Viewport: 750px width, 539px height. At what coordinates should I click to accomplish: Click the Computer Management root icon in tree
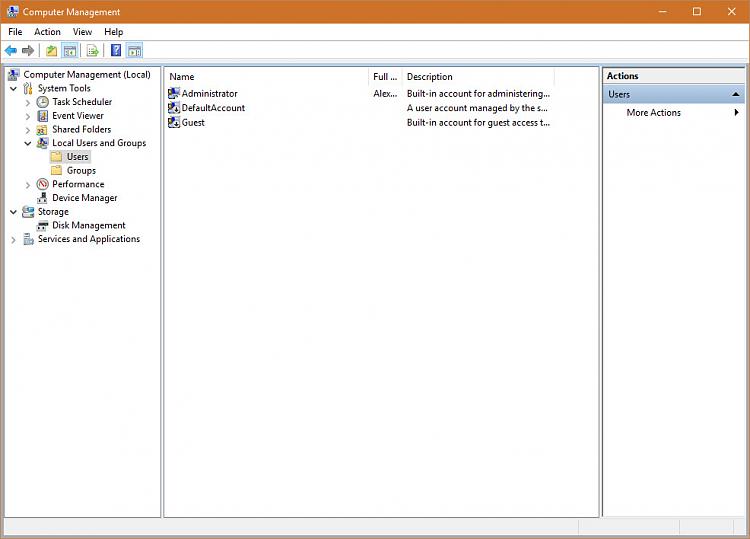(x=14, y=75)
